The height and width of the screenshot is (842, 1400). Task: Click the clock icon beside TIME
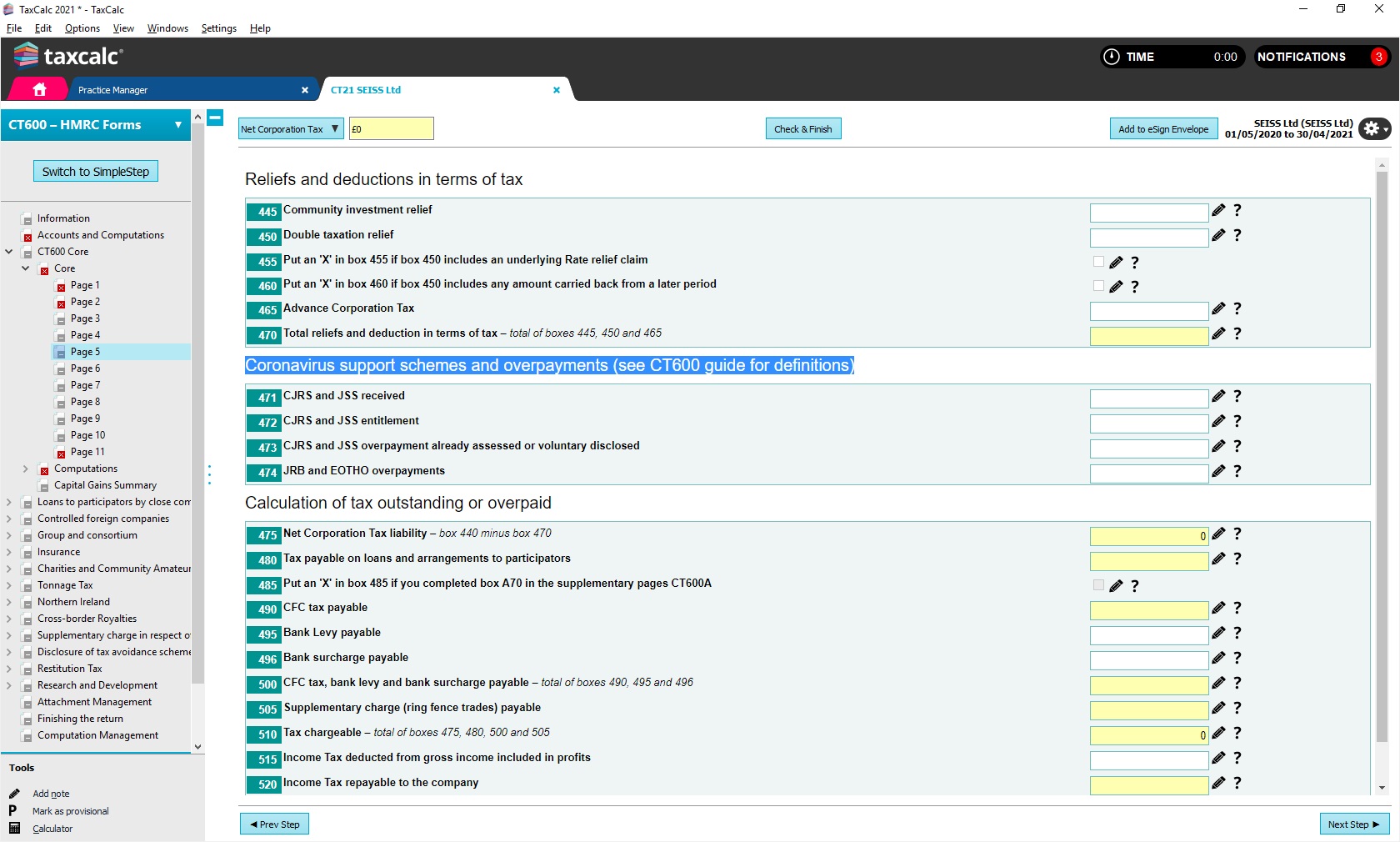[1111, 57]
